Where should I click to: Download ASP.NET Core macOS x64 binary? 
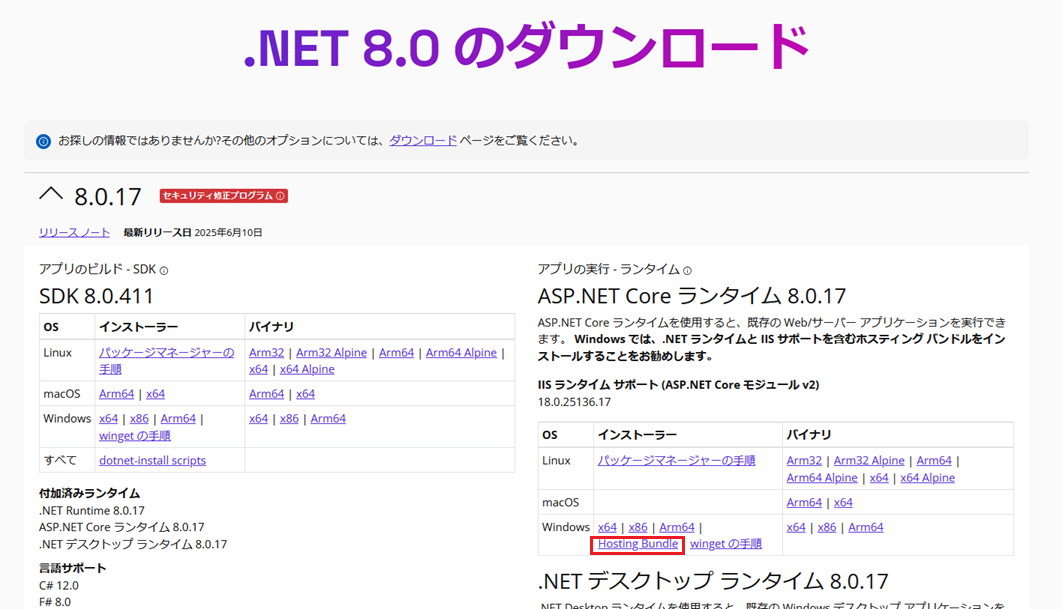point(843,502)
